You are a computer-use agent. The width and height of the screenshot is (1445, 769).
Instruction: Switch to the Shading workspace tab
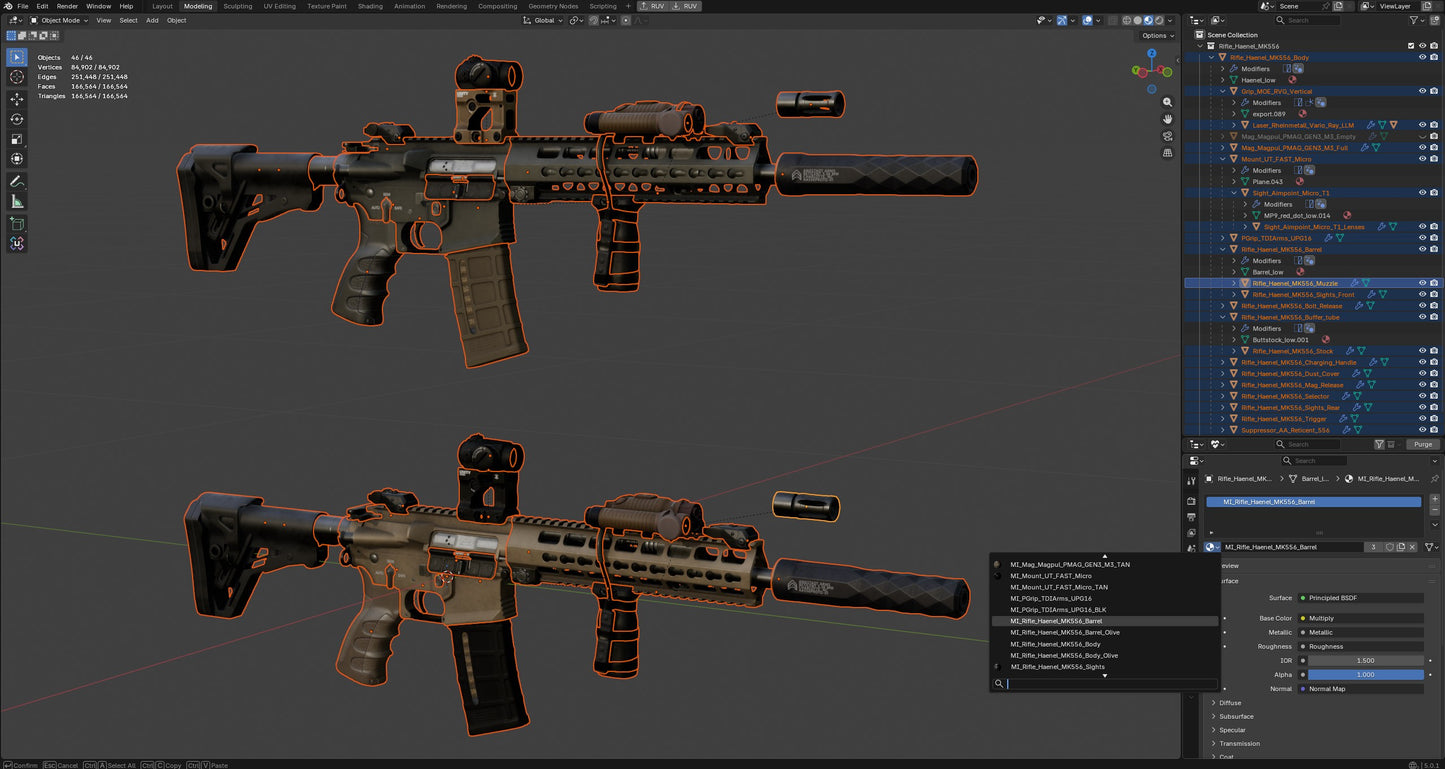point(370,6)
